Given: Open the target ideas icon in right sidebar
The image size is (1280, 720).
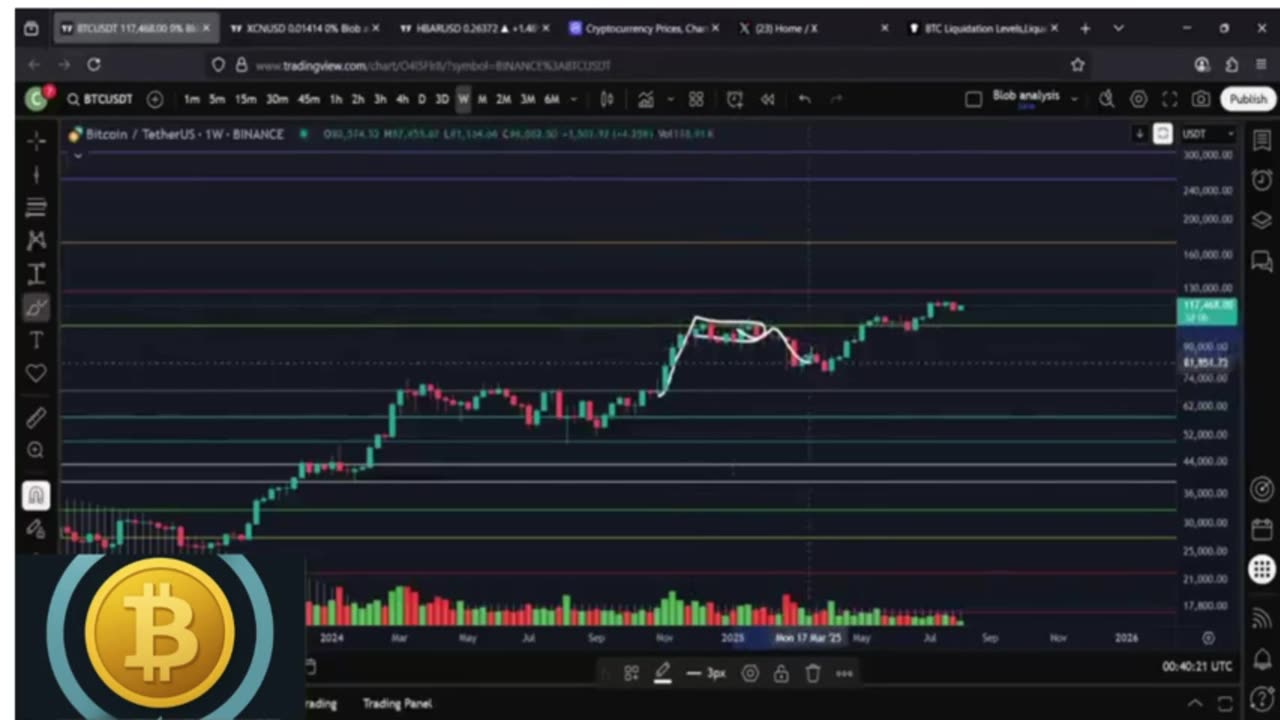Looking at the screenshot, I should (x=1261, y=489).
